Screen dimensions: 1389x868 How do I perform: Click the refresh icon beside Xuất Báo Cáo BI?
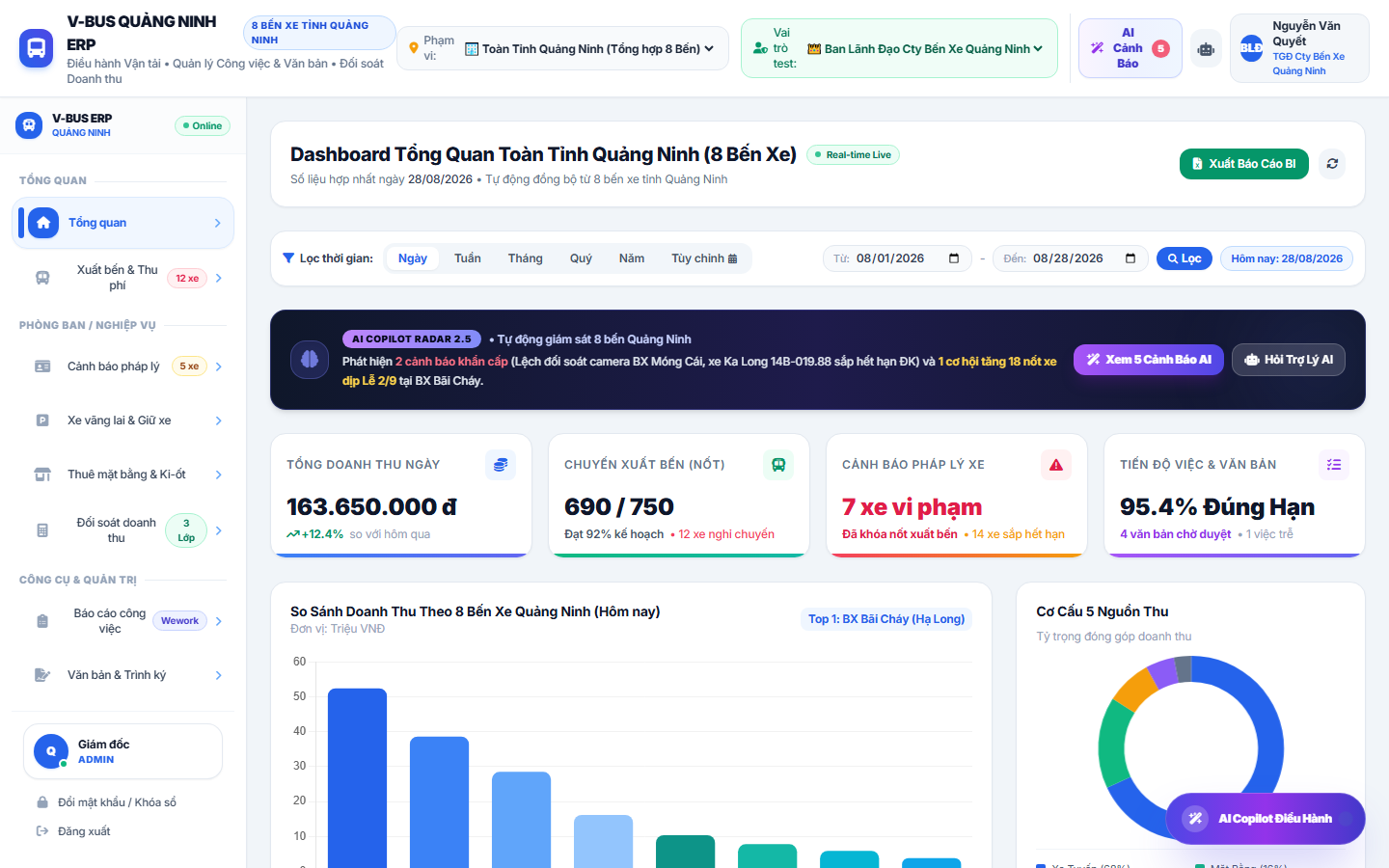[x=1332, y=164]
